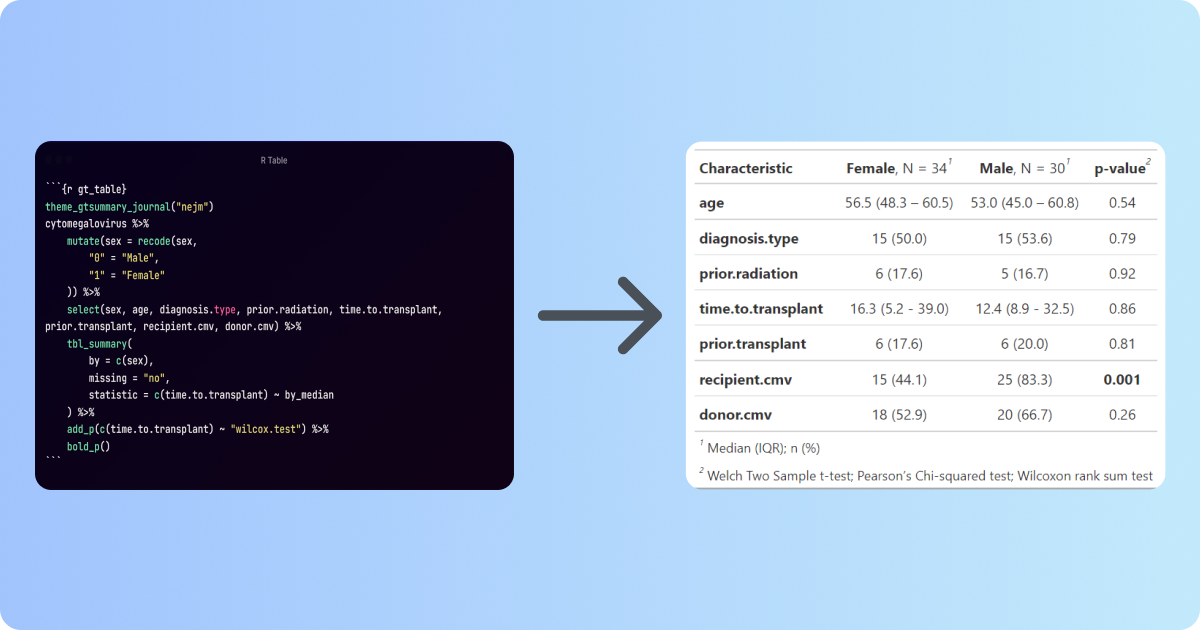Click the time.to.transplant p-value "0.86"

pos(1122,309)
